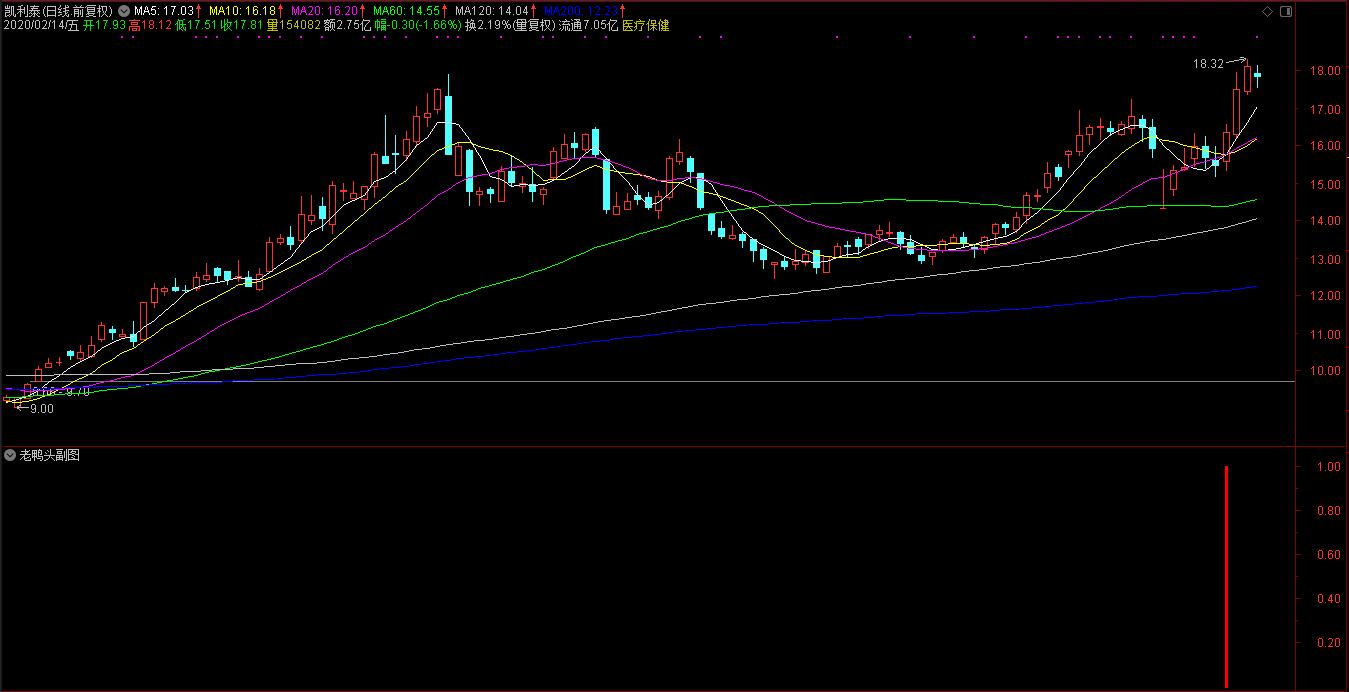Click the 医疗保健 sector link
Screen dimensions: 1349x692
click(646, 25)
